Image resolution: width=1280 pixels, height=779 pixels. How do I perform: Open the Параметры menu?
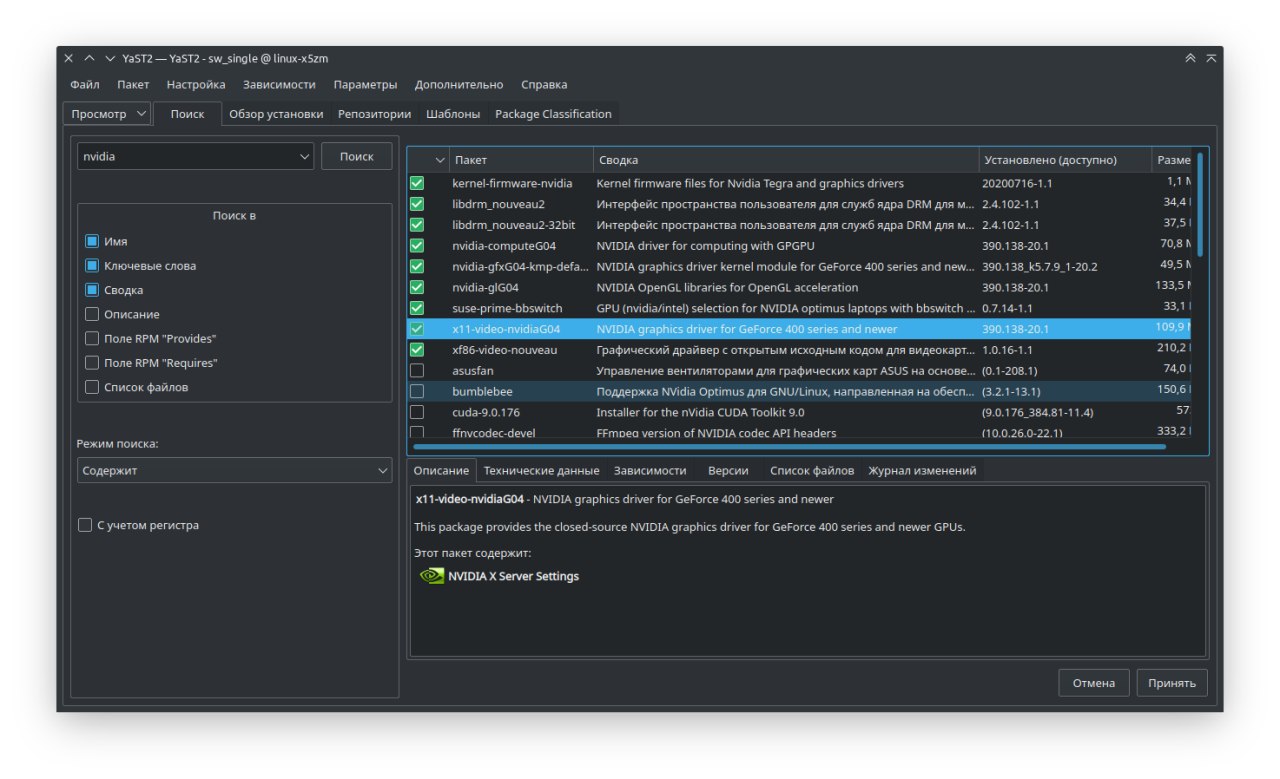(x=365, y=85)
